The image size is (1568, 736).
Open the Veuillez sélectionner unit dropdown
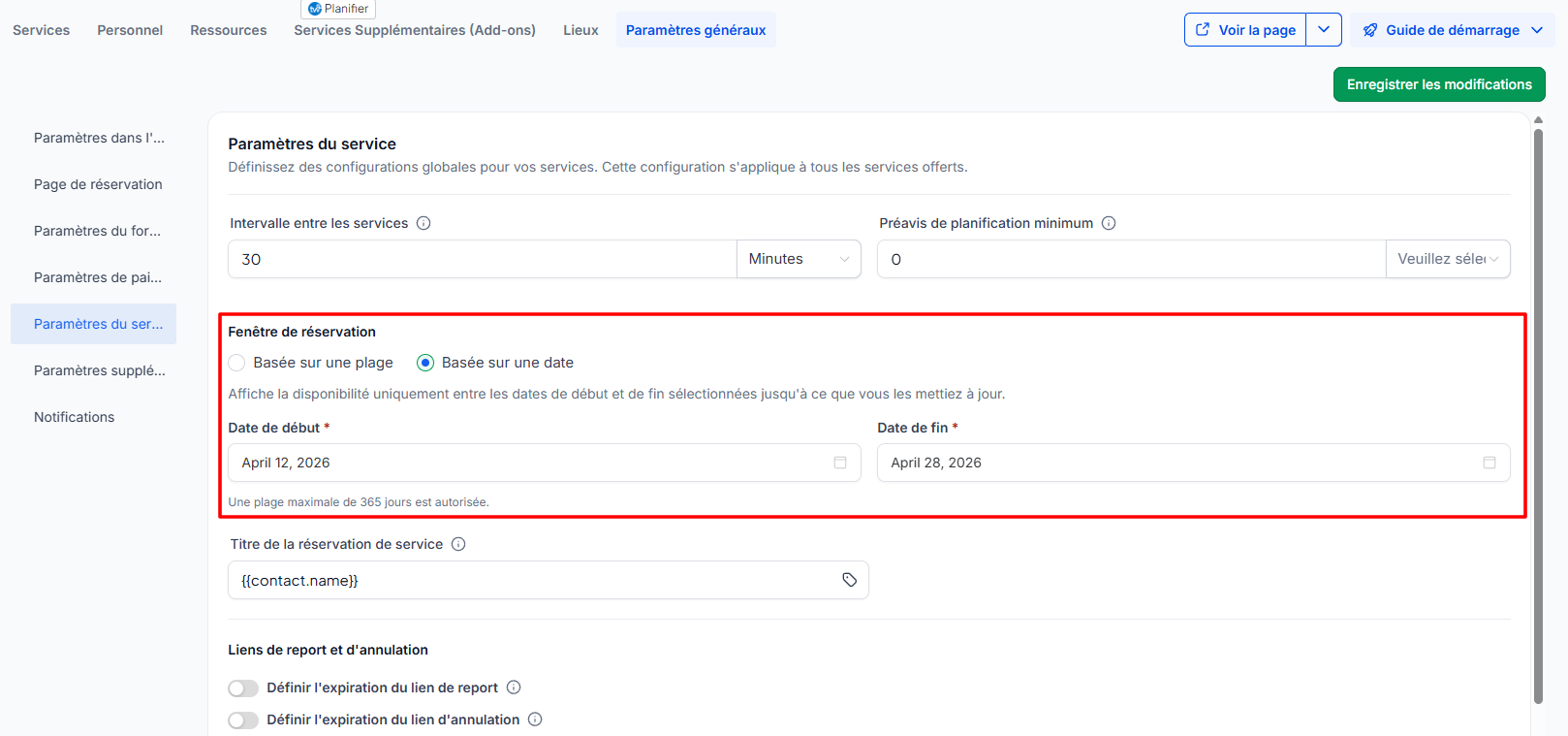(x=1447, y=259)
